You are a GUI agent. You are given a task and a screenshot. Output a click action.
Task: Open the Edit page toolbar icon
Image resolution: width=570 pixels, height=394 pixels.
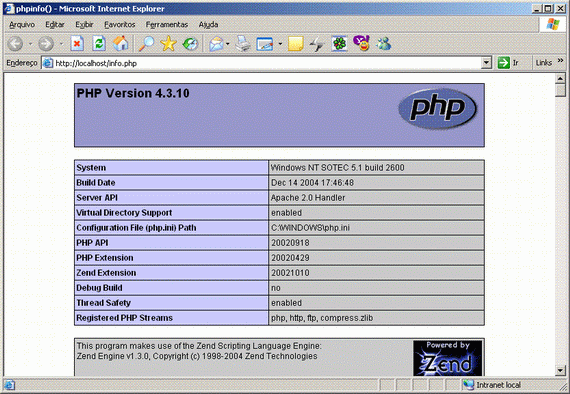265,44
